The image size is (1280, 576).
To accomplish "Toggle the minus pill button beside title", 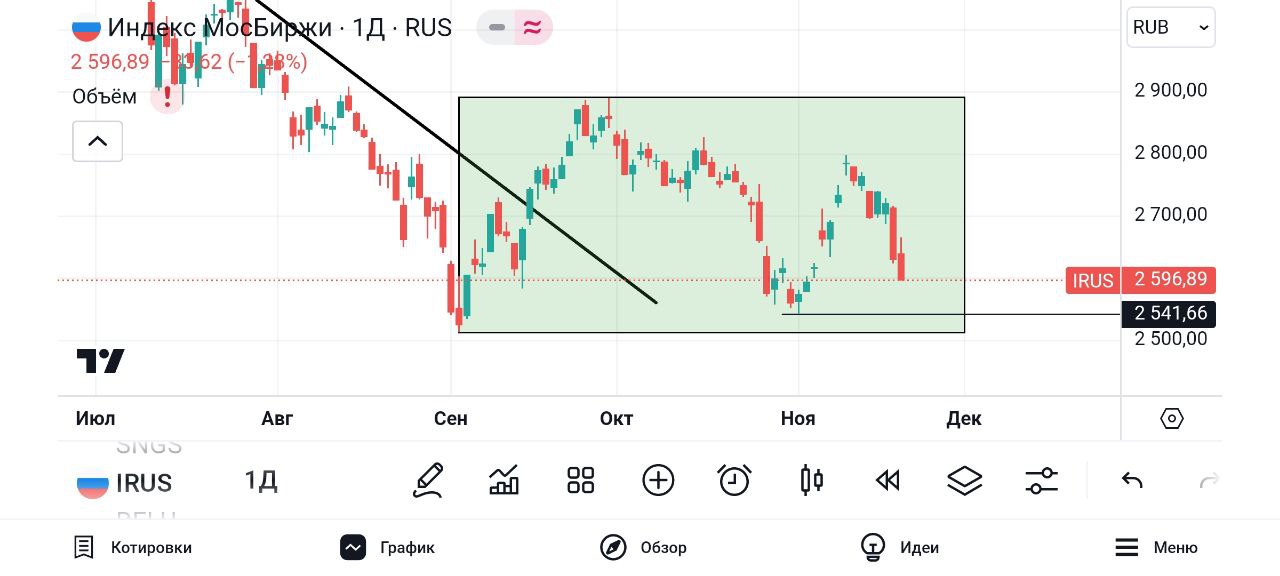I will coord(497,28).
